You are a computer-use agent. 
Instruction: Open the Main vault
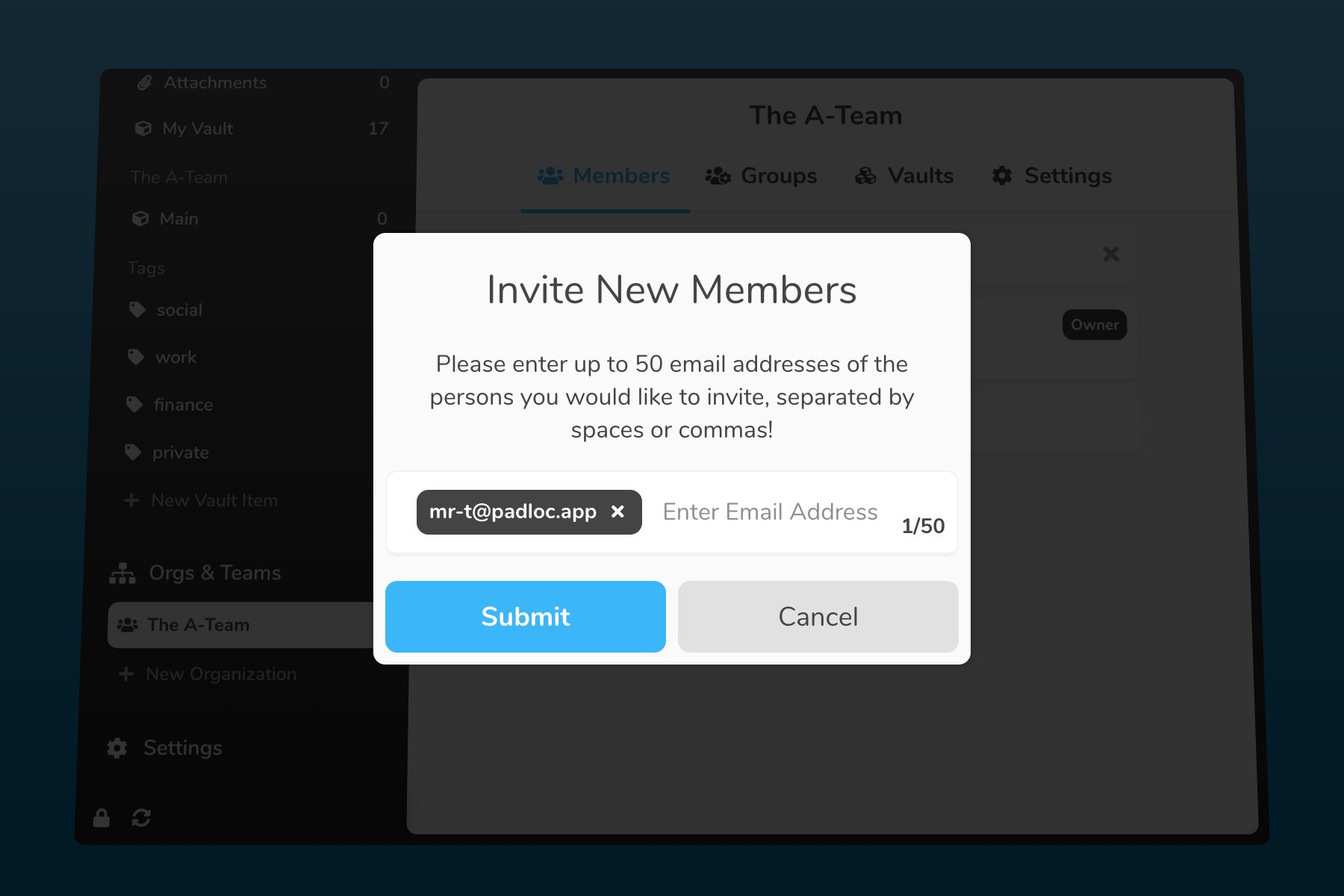tap(179, 219)
